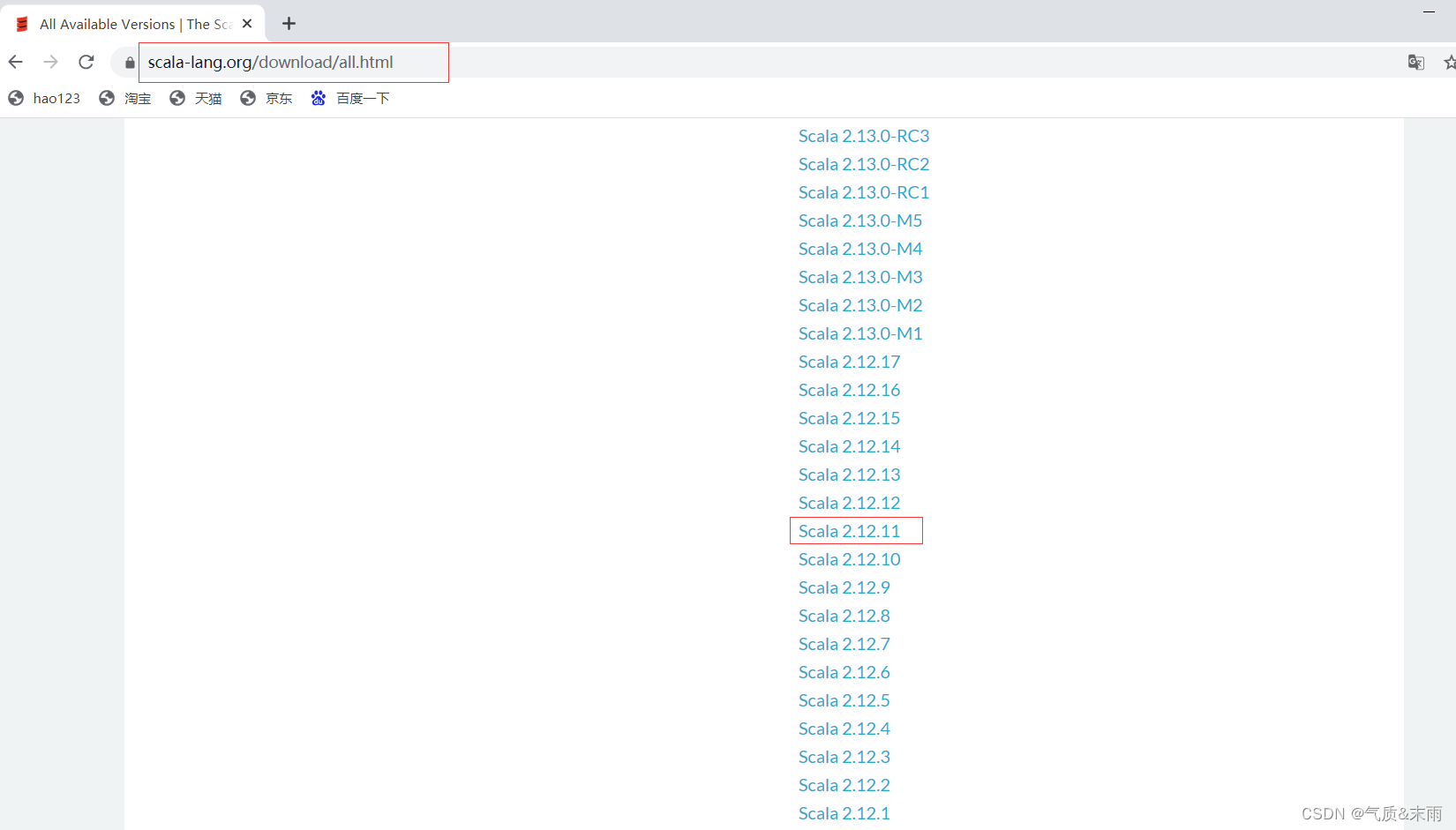Open Scala 2.12.1 link
1456x830 pixels.
(x=844, y=813)
